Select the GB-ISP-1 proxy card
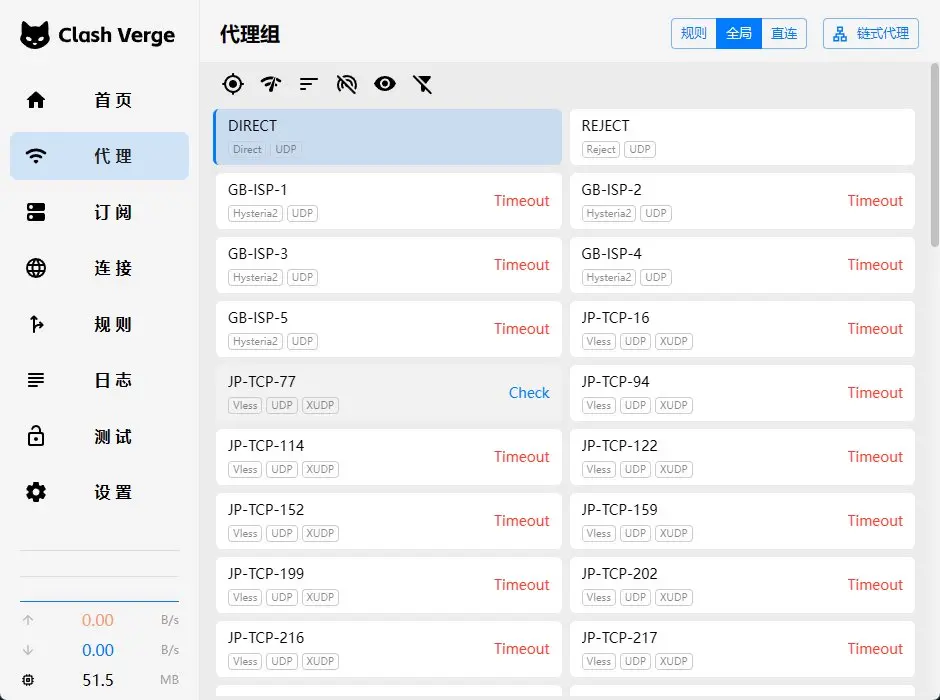This screenshot has height=700, width=940. (388, 201)
